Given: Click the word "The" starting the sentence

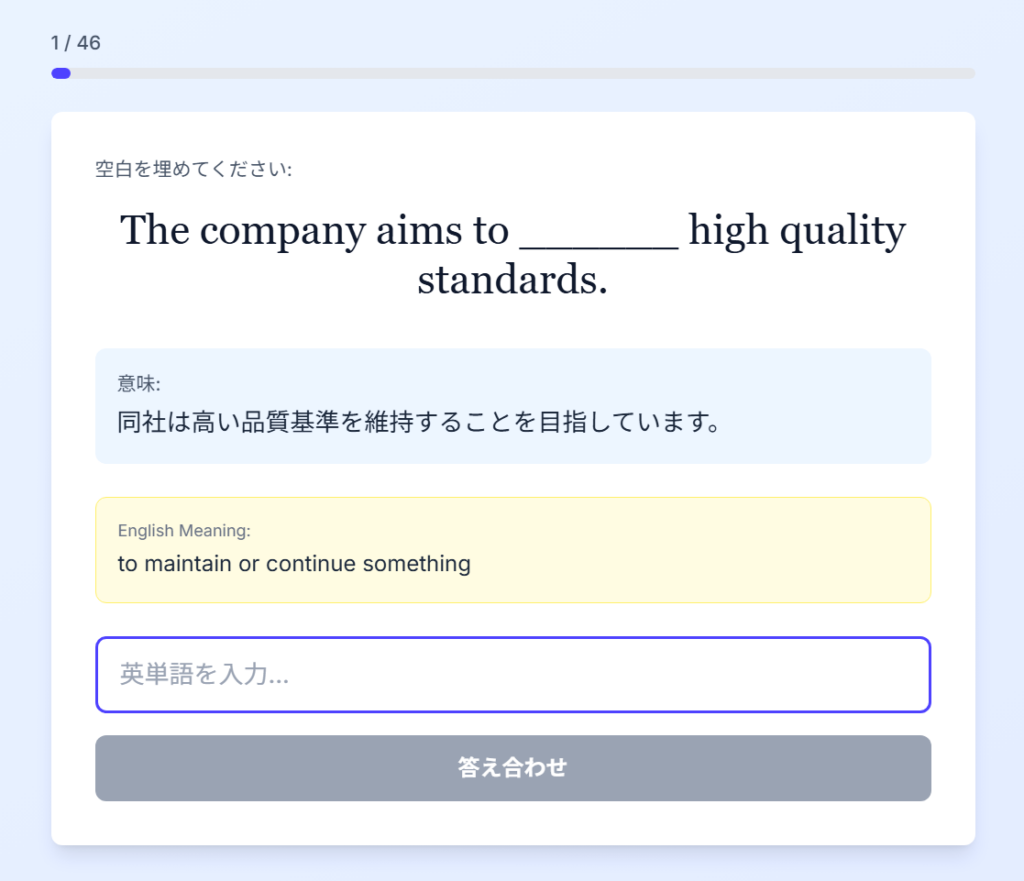Looking at the screenshot, I should pyautogui.click(x=154, y=231).
